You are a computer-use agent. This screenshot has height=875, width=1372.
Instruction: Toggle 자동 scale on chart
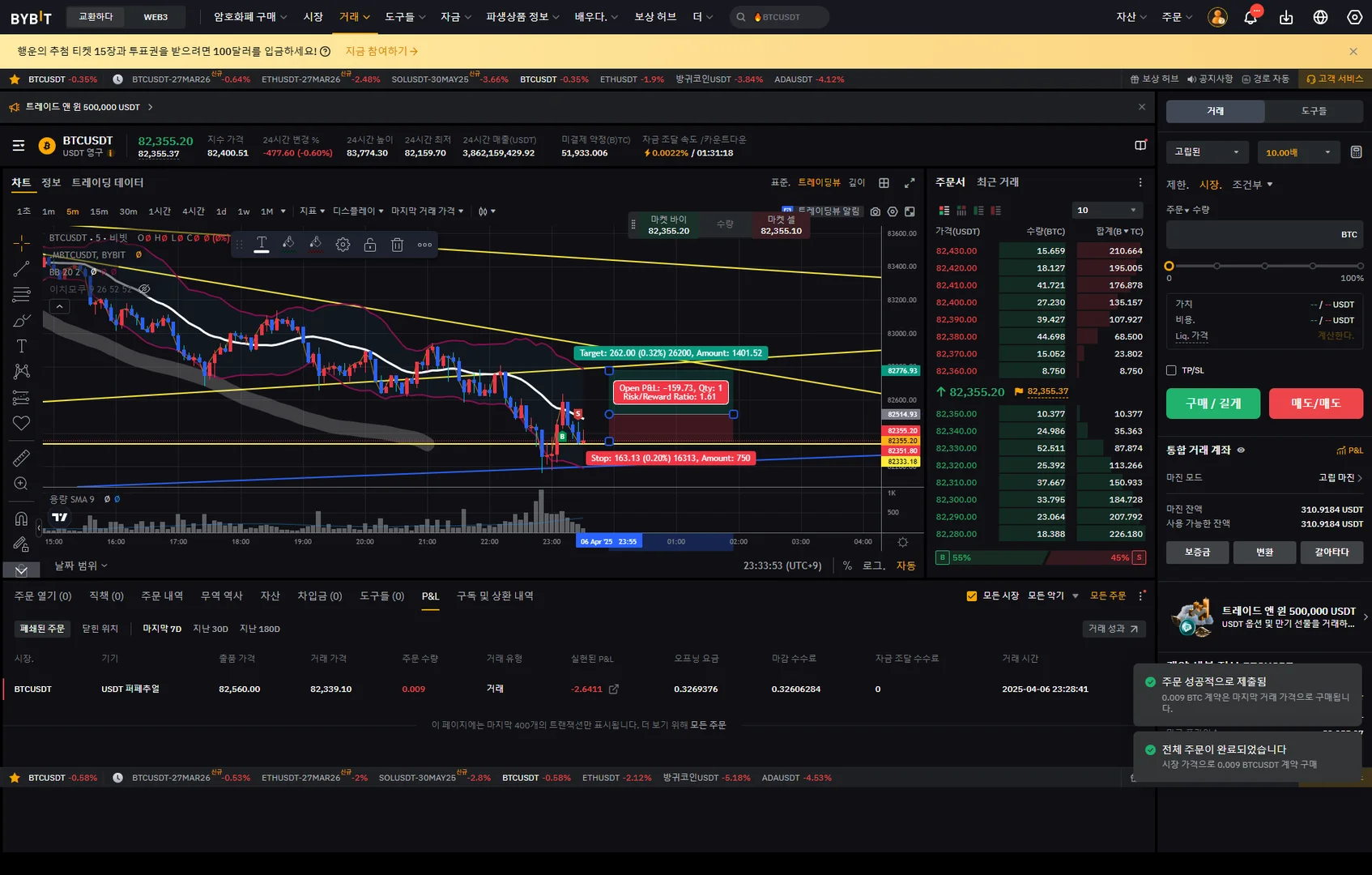click(905, 566)
